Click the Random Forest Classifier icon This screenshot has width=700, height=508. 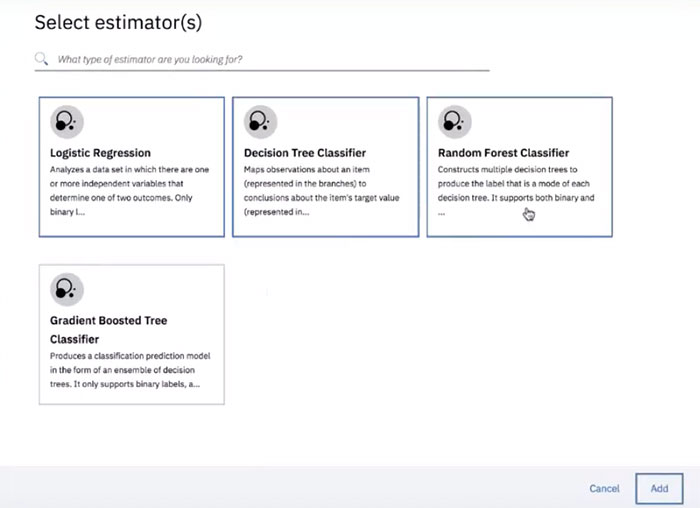[454, 122]
